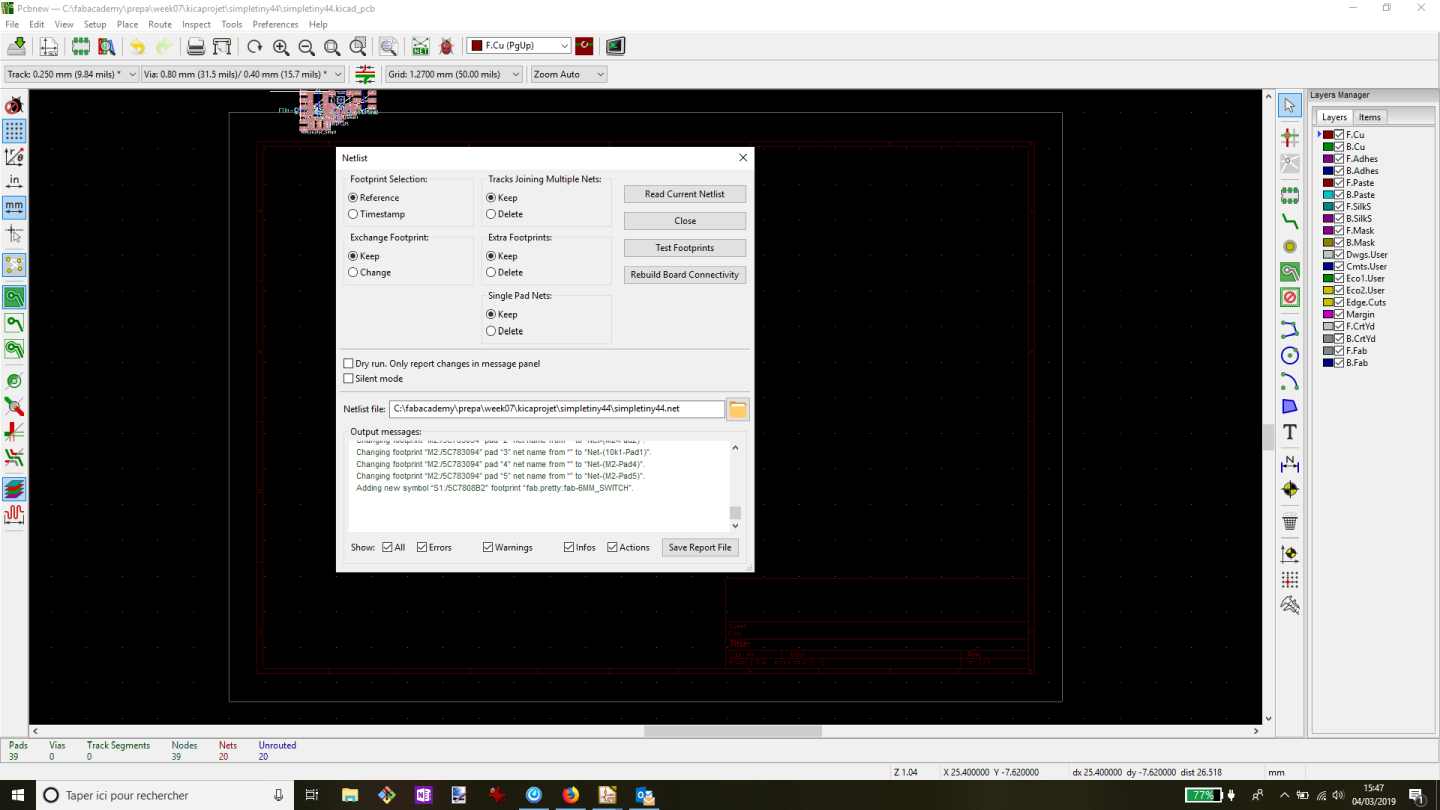Open the scripting console icon
The height and width of the screenshot is (810, 1440).
pos(615,46)
